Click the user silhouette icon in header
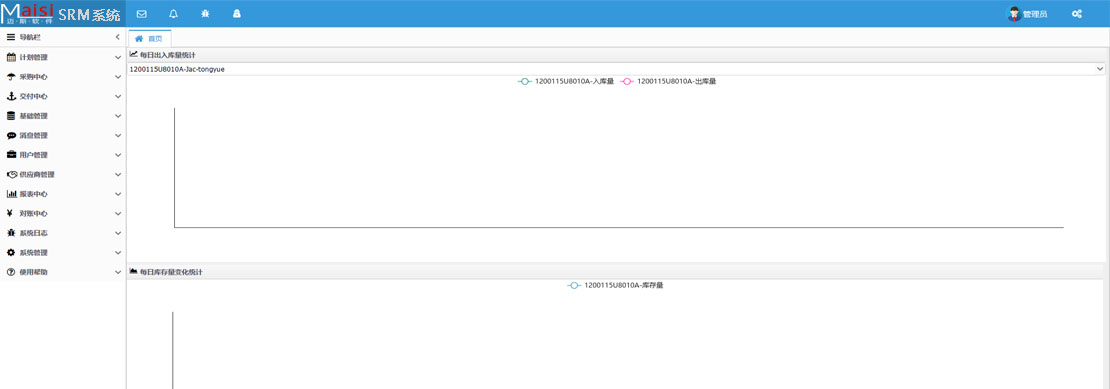The image size is (1110, 389). (237, 13)
